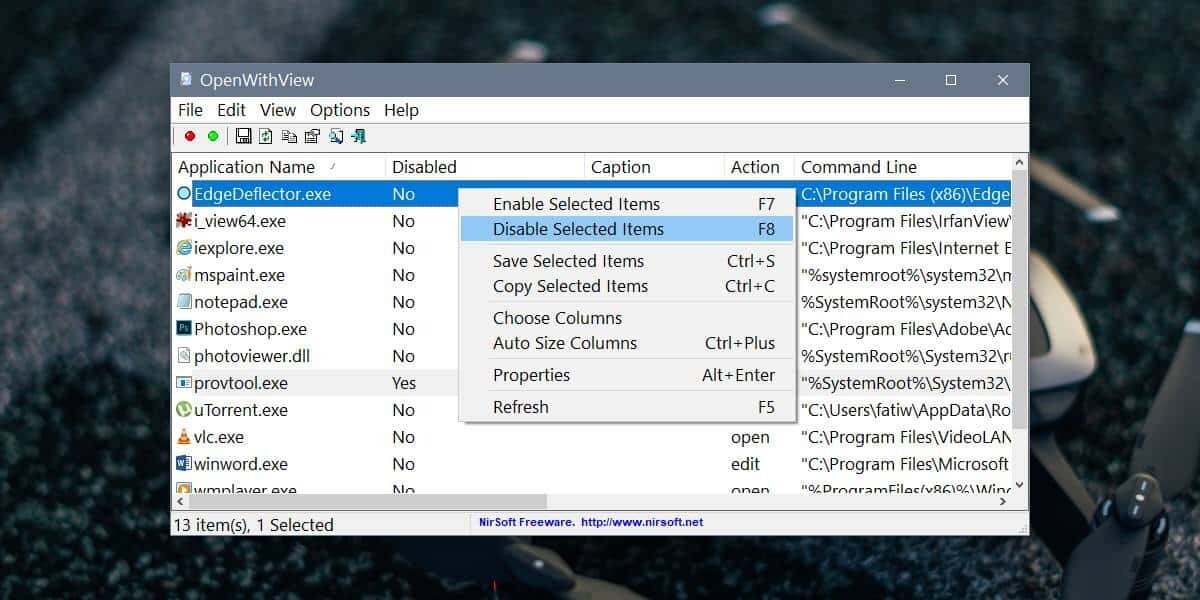
Task: Click the 'edit' action for winword.exe
Action: pos(745,464)
